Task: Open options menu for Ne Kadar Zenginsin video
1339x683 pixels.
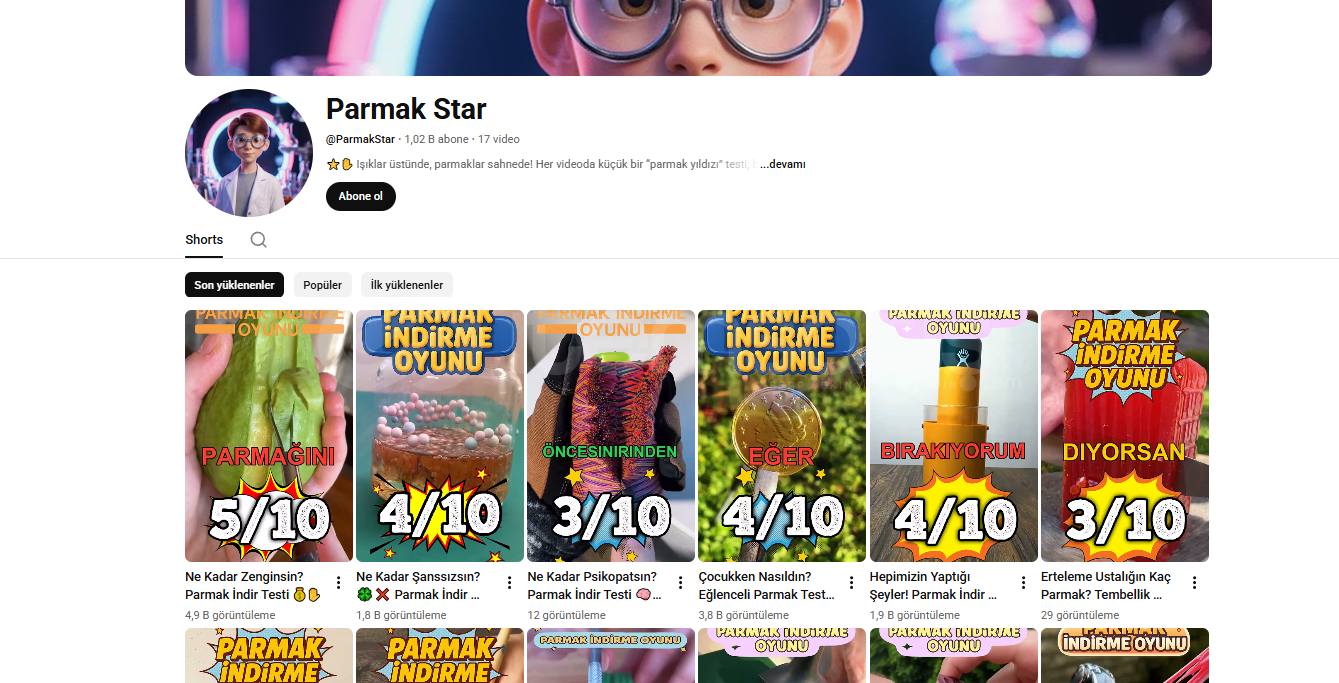Action: point(338,583)
